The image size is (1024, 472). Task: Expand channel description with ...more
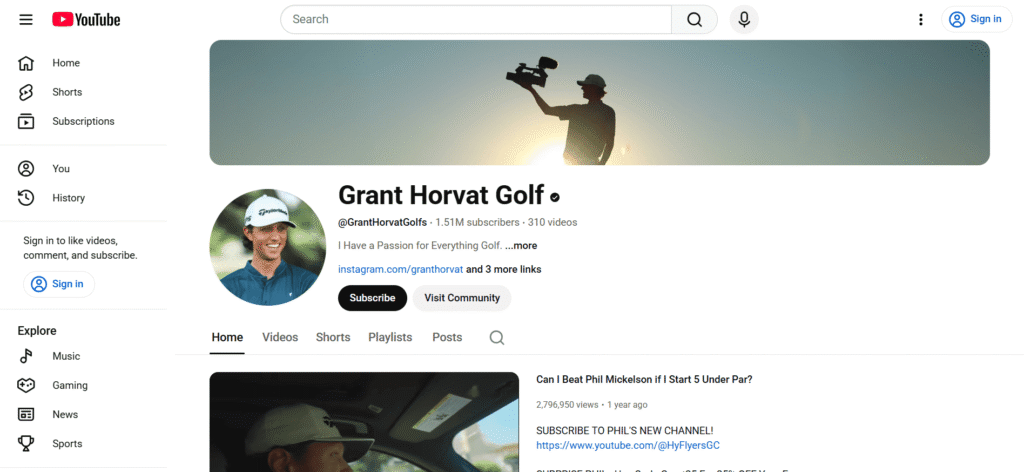click(521, 246)
